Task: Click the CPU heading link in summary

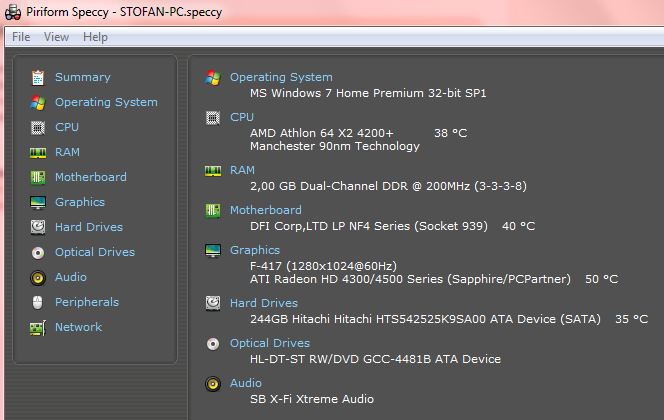Action: (242, 117)
